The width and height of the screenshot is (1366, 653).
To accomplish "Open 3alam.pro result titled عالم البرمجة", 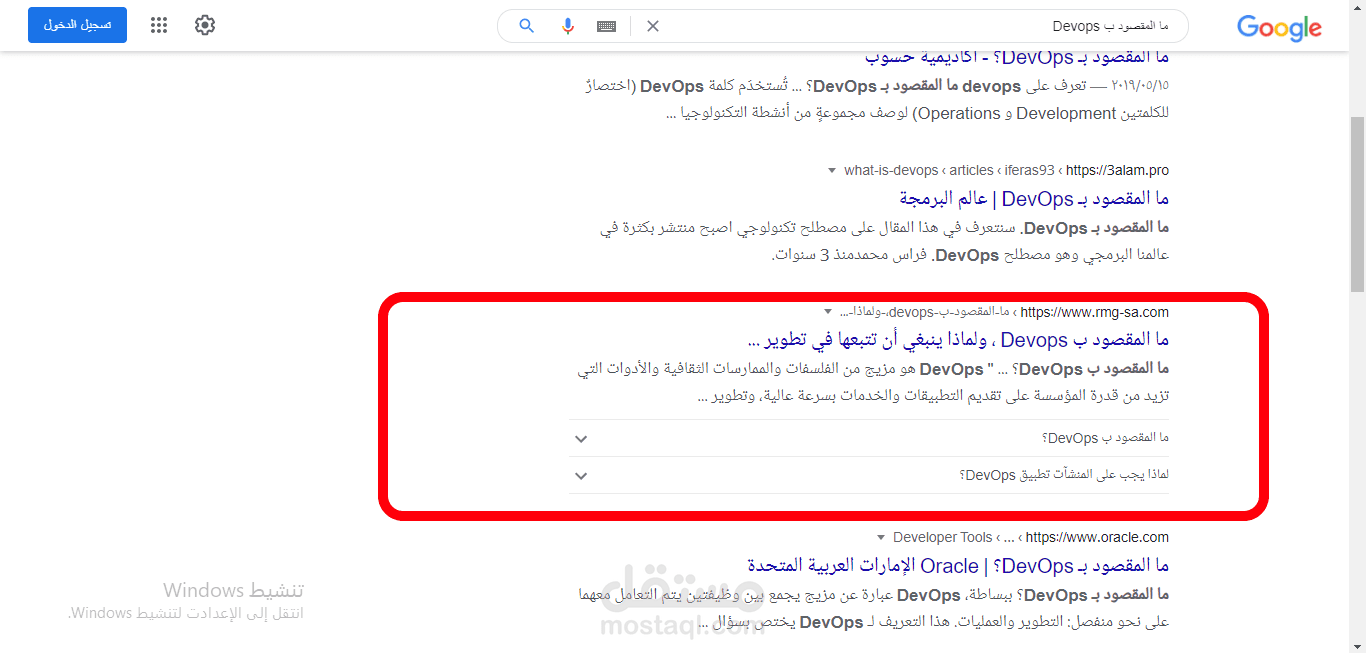I will coord(1034,198).
